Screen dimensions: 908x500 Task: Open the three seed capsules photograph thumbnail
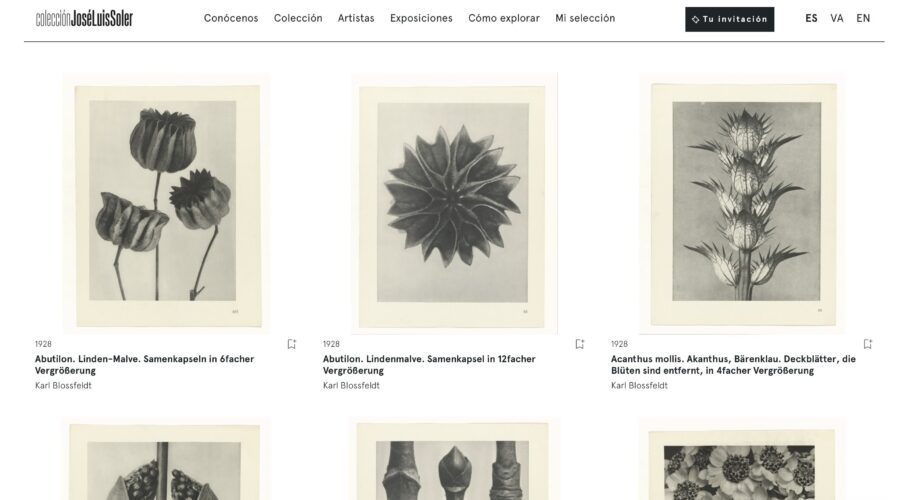[x=166, y=203]
